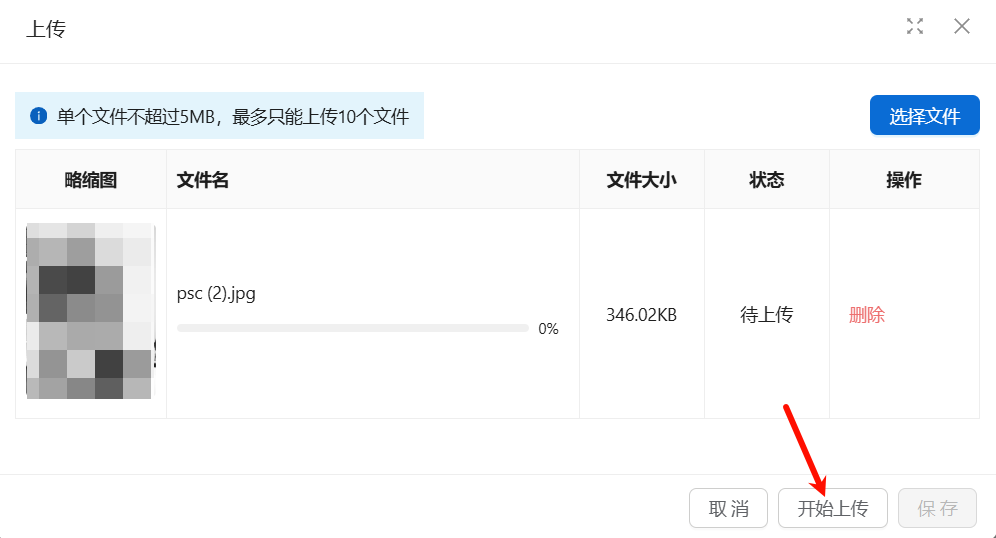Open the psc (2).jpg thumbnail preview

pyautogui.click(x=90, y=312)
